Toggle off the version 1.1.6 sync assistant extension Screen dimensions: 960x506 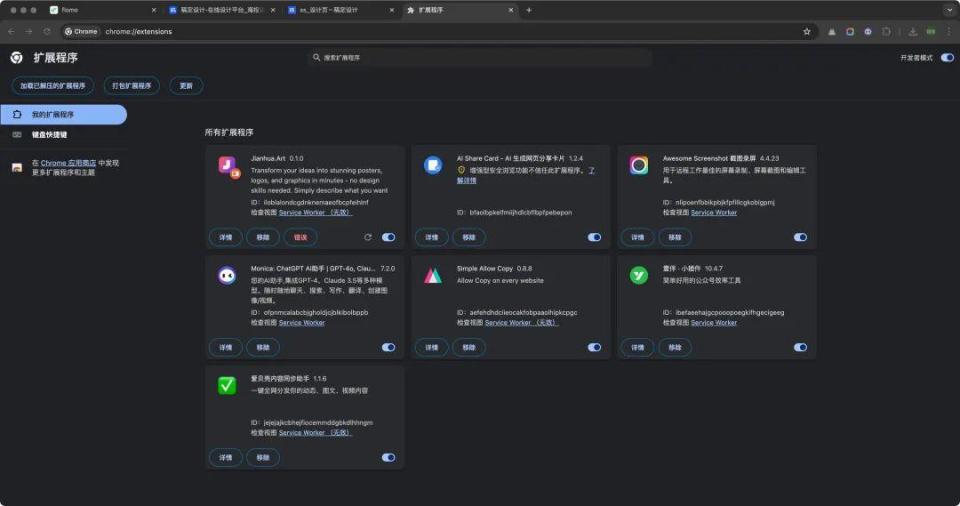coord(388,458)
